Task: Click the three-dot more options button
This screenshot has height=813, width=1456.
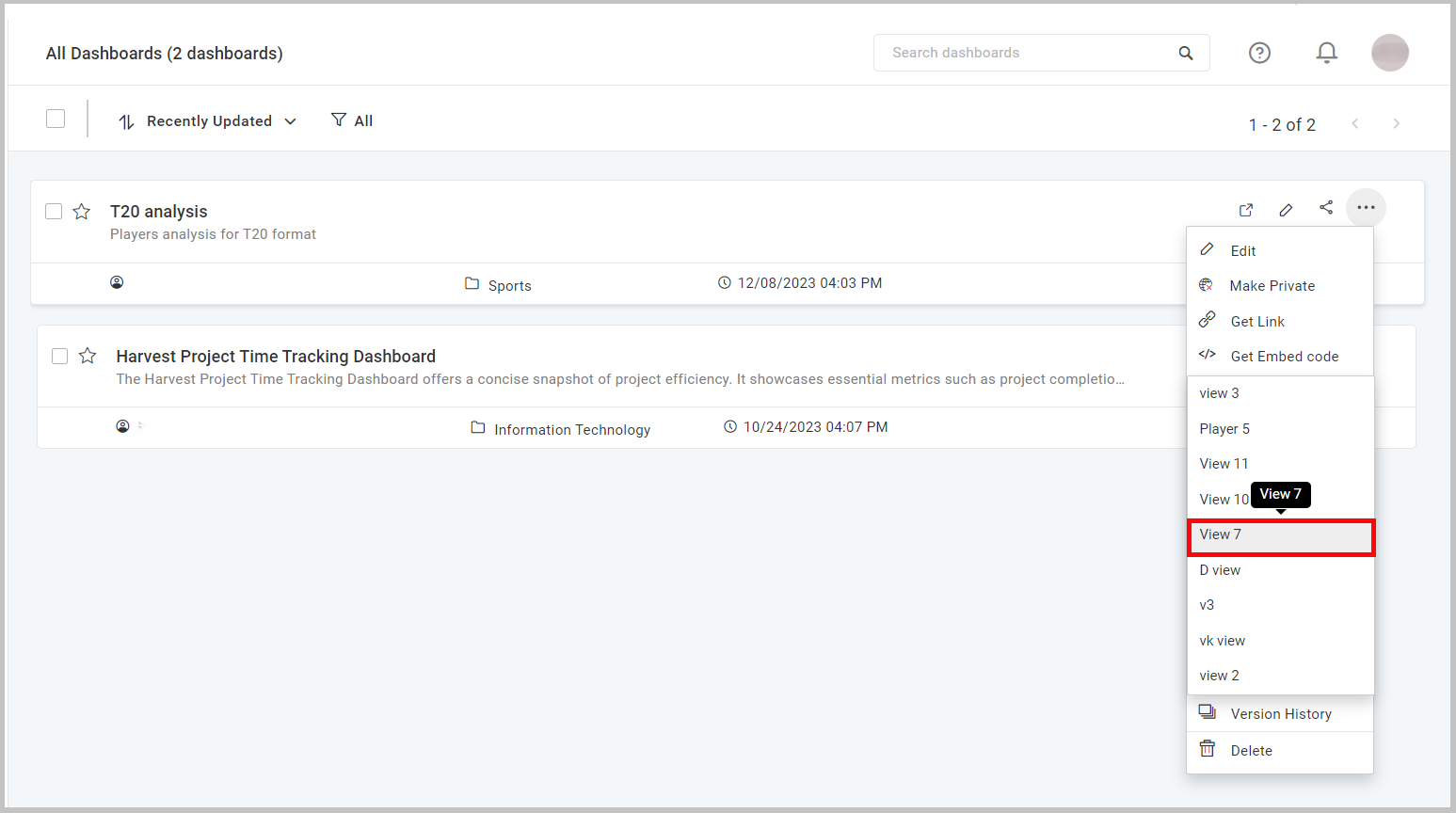Action: tap(1366, 208)
